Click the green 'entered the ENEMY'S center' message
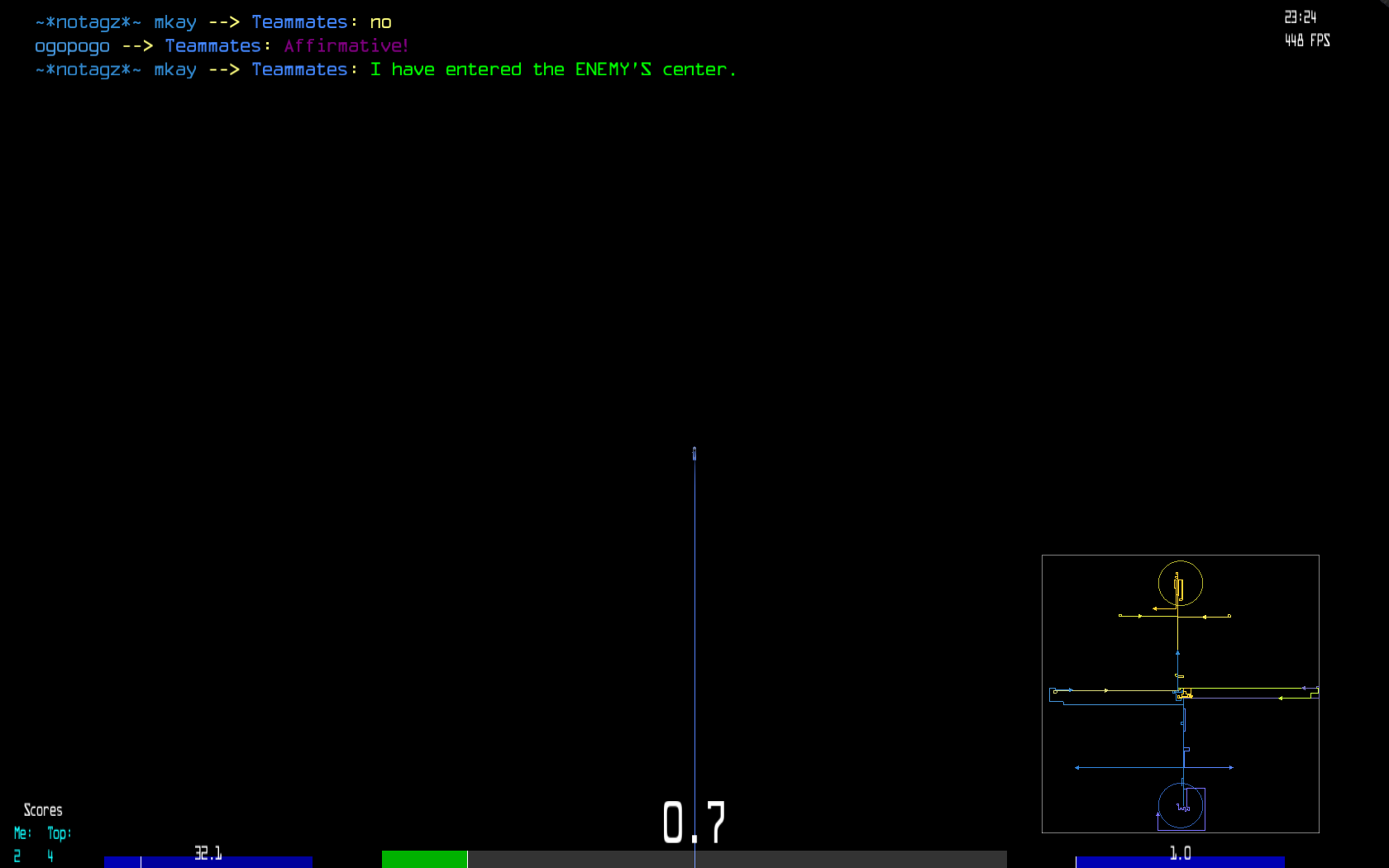1389x868 pixels. pyautogui.click(x=552, y=70)
